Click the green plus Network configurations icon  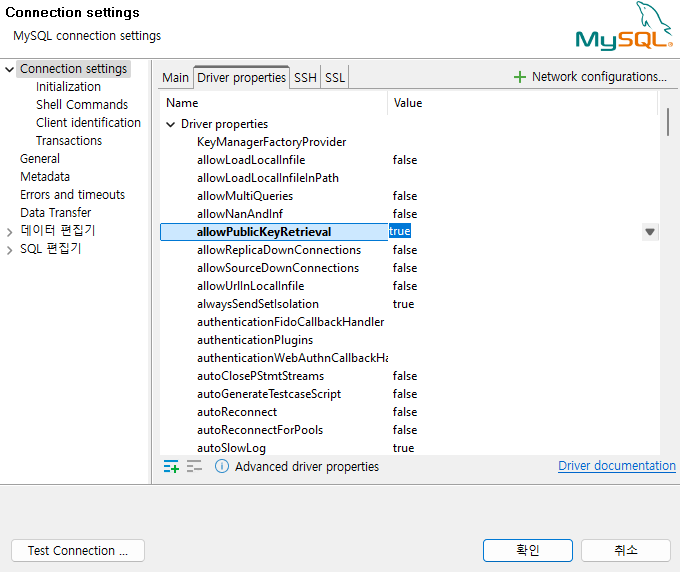coord(520,77)
